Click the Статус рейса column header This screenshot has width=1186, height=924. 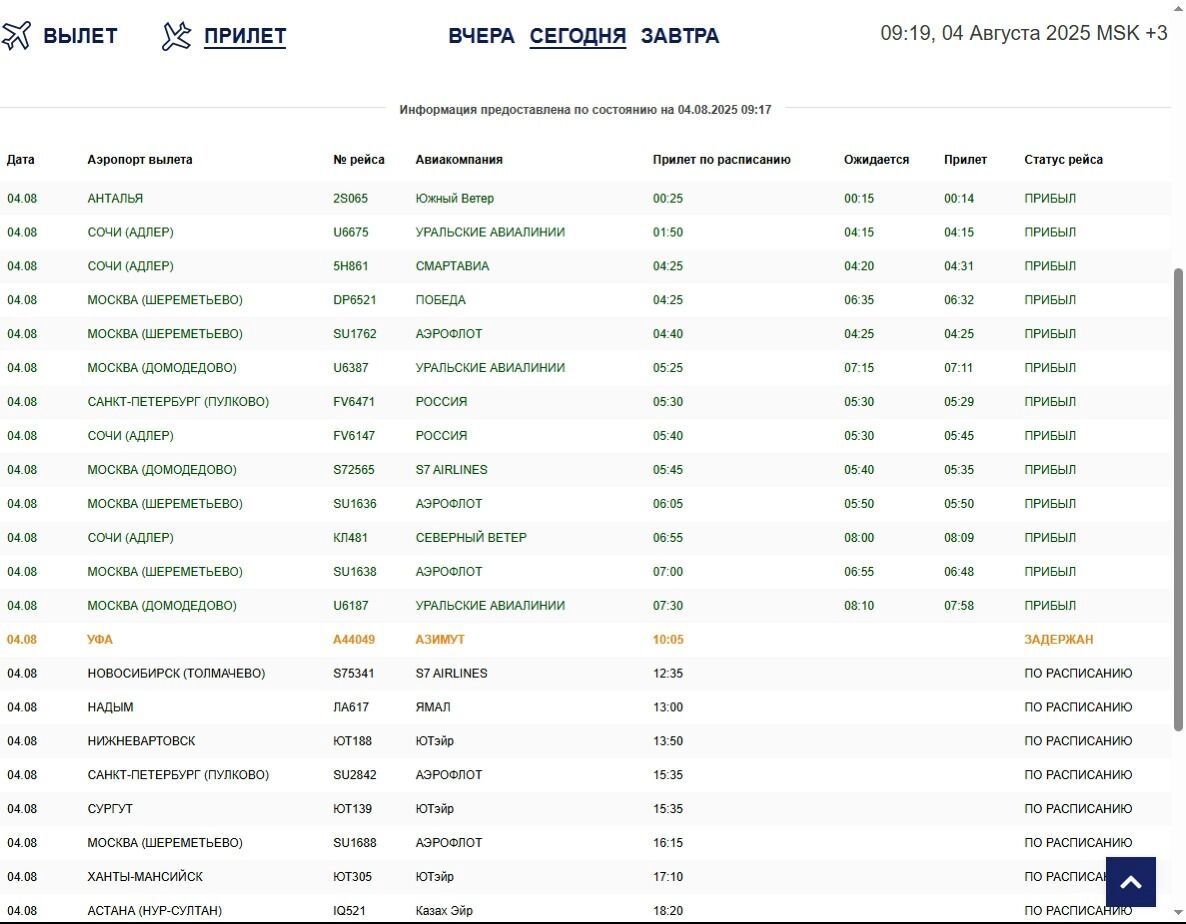pos(1063,160)
